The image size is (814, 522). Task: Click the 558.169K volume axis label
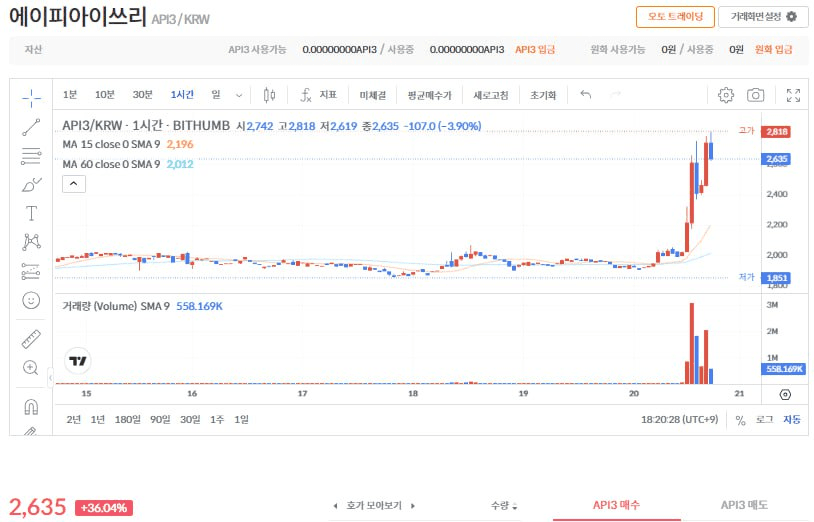(784, 369)
